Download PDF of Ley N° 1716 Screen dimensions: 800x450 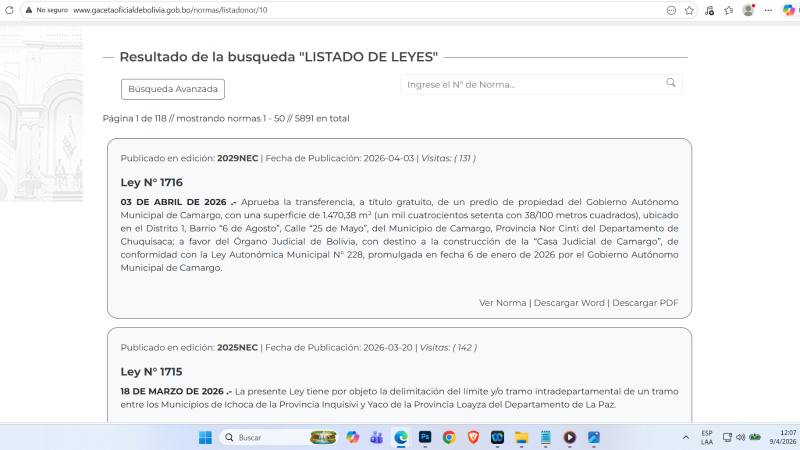tap(645, 303)
